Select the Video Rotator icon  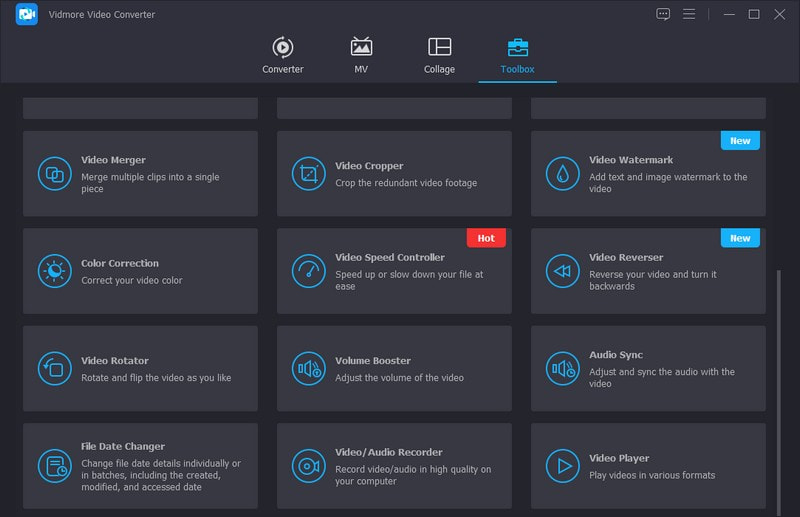click(x=54, y=368)
